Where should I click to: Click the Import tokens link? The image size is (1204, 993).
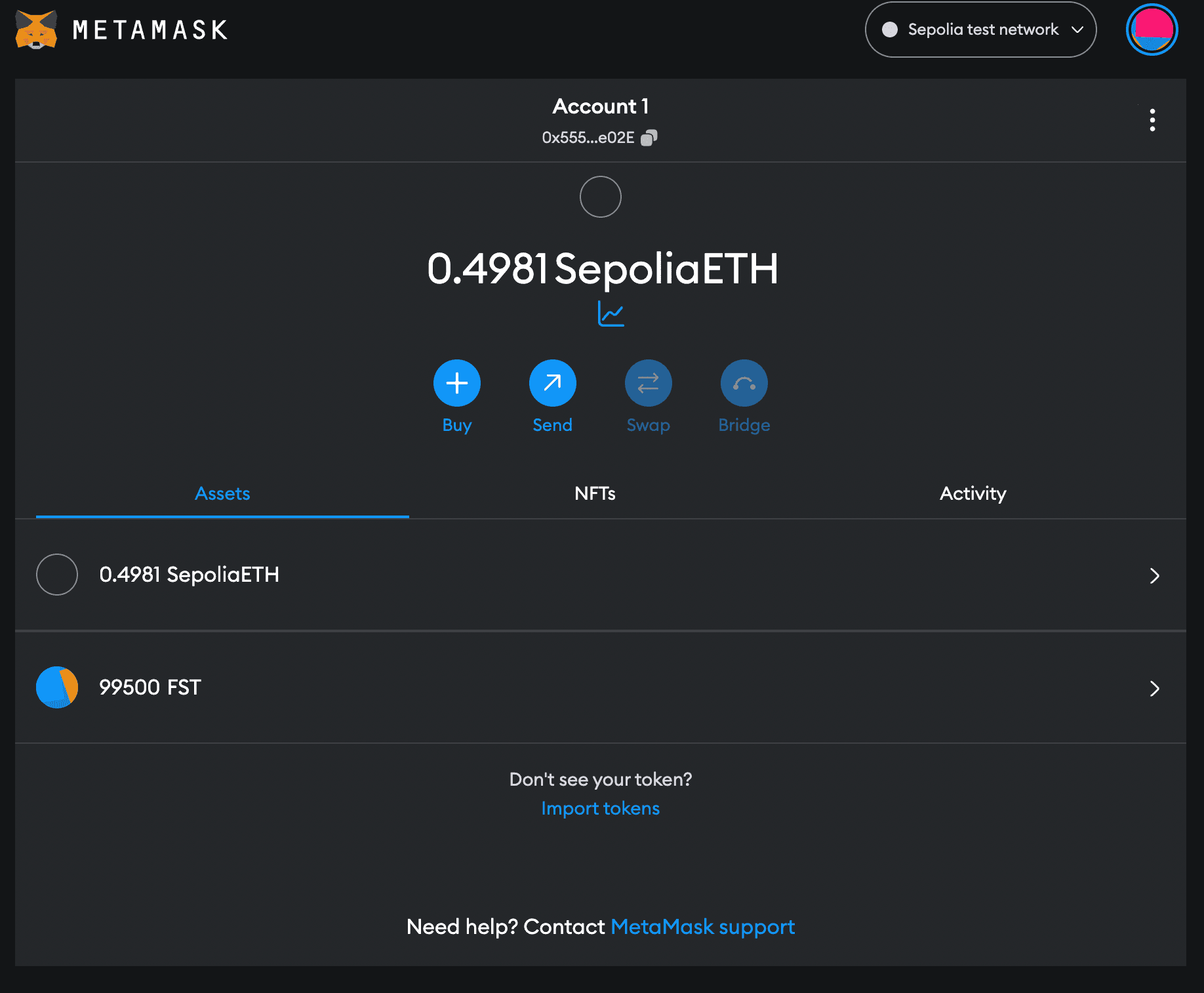[601, 808]
